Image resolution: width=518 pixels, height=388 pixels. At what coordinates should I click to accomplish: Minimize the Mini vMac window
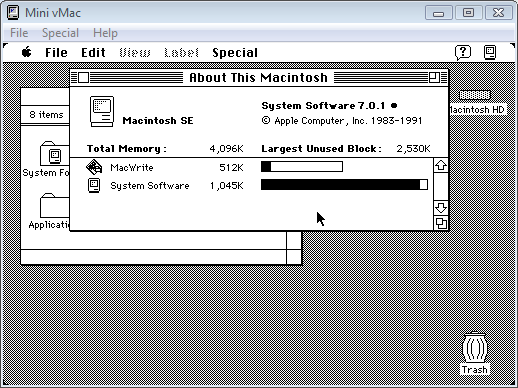coord(439,13)
